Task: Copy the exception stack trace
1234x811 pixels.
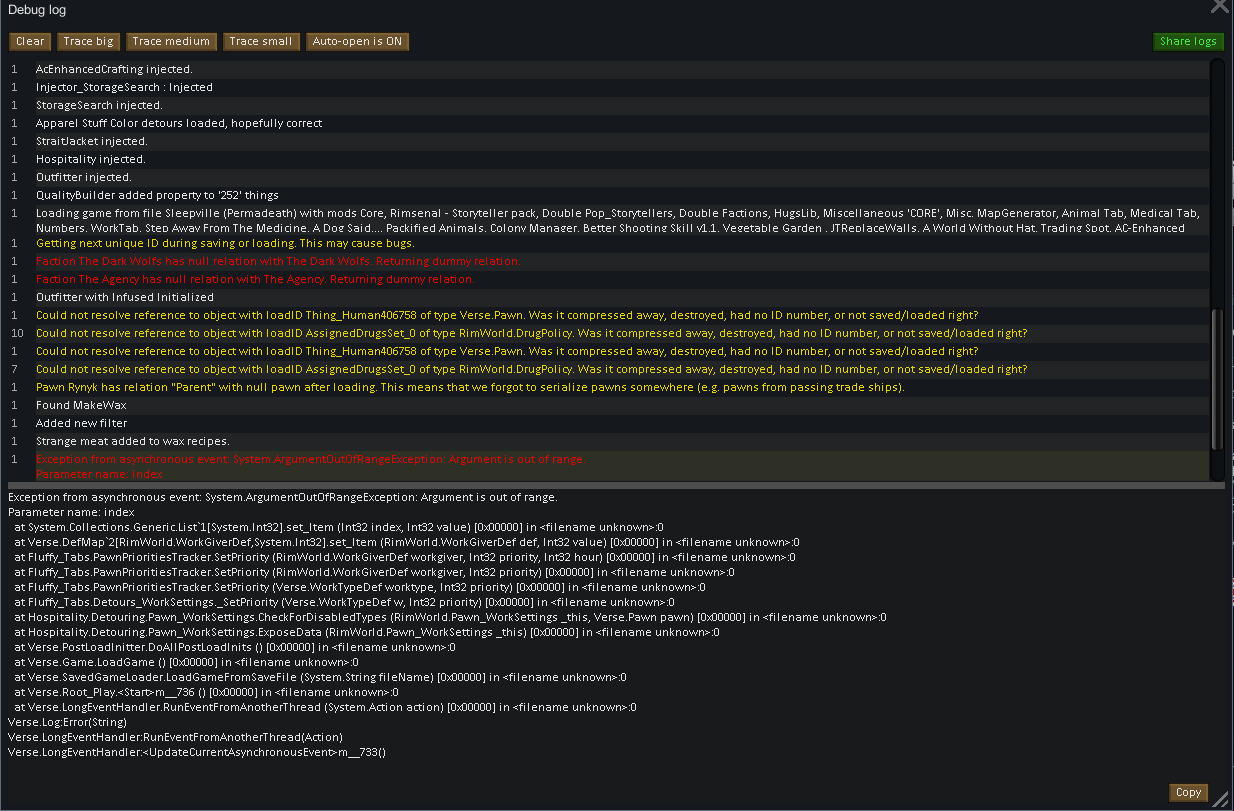Action: [1188, 792]
